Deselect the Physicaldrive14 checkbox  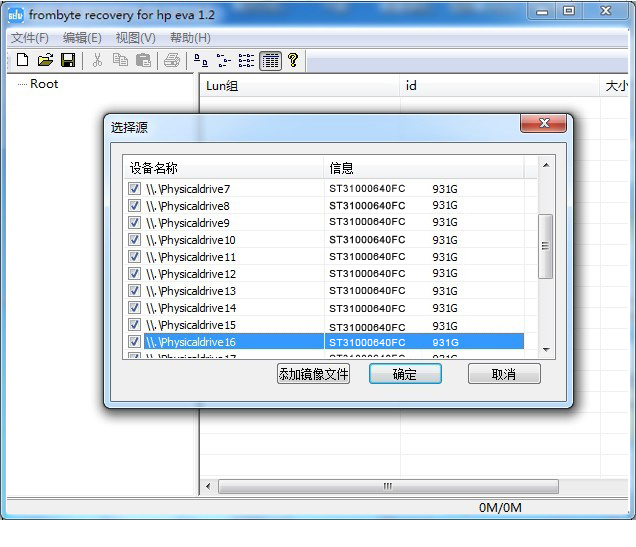point(135,308)
